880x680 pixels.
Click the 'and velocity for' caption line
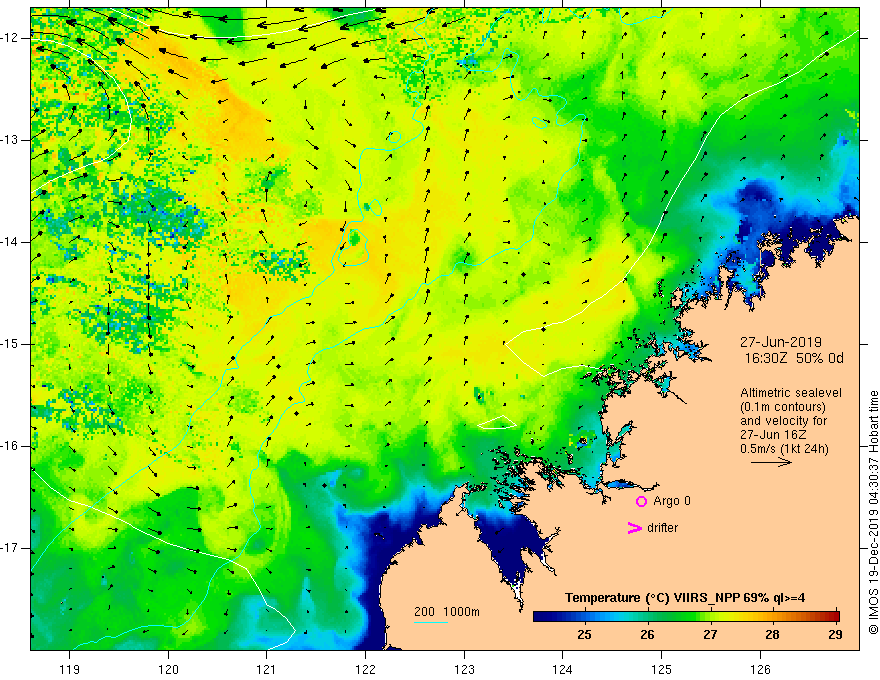[783, 421]
